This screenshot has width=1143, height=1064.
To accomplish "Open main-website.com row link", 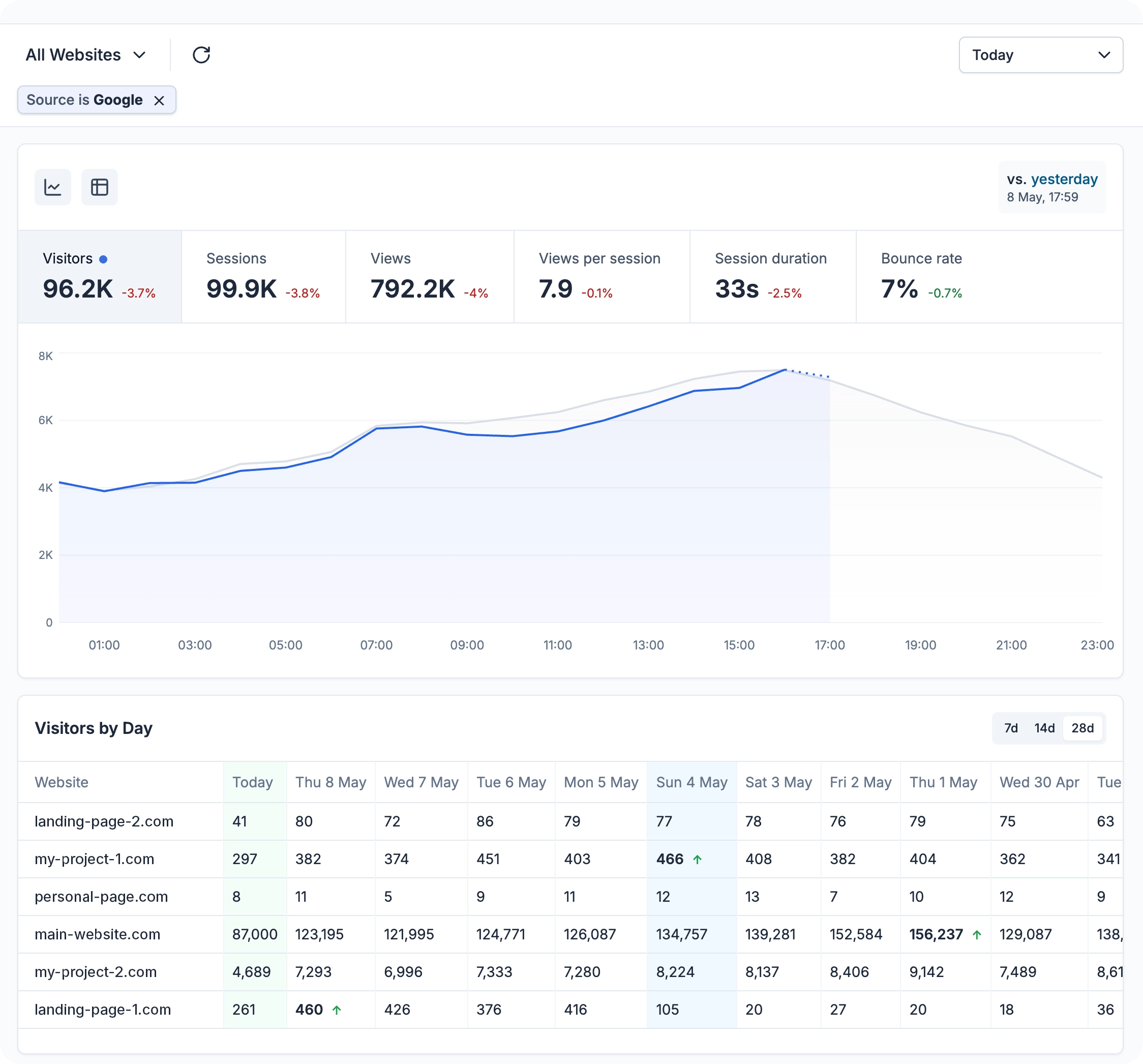I will tap(97, 934).
